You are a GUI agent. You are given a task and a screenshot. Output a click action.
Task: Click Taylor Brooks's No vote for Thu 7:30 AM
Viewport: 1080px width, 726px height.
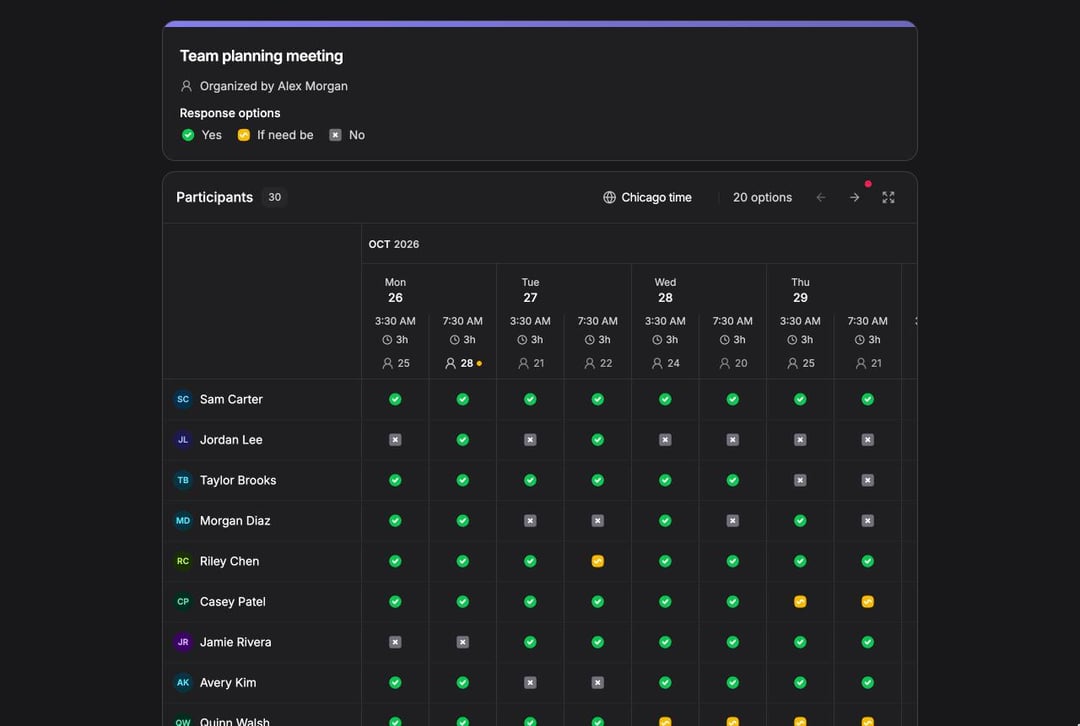(x=868, y=480)
